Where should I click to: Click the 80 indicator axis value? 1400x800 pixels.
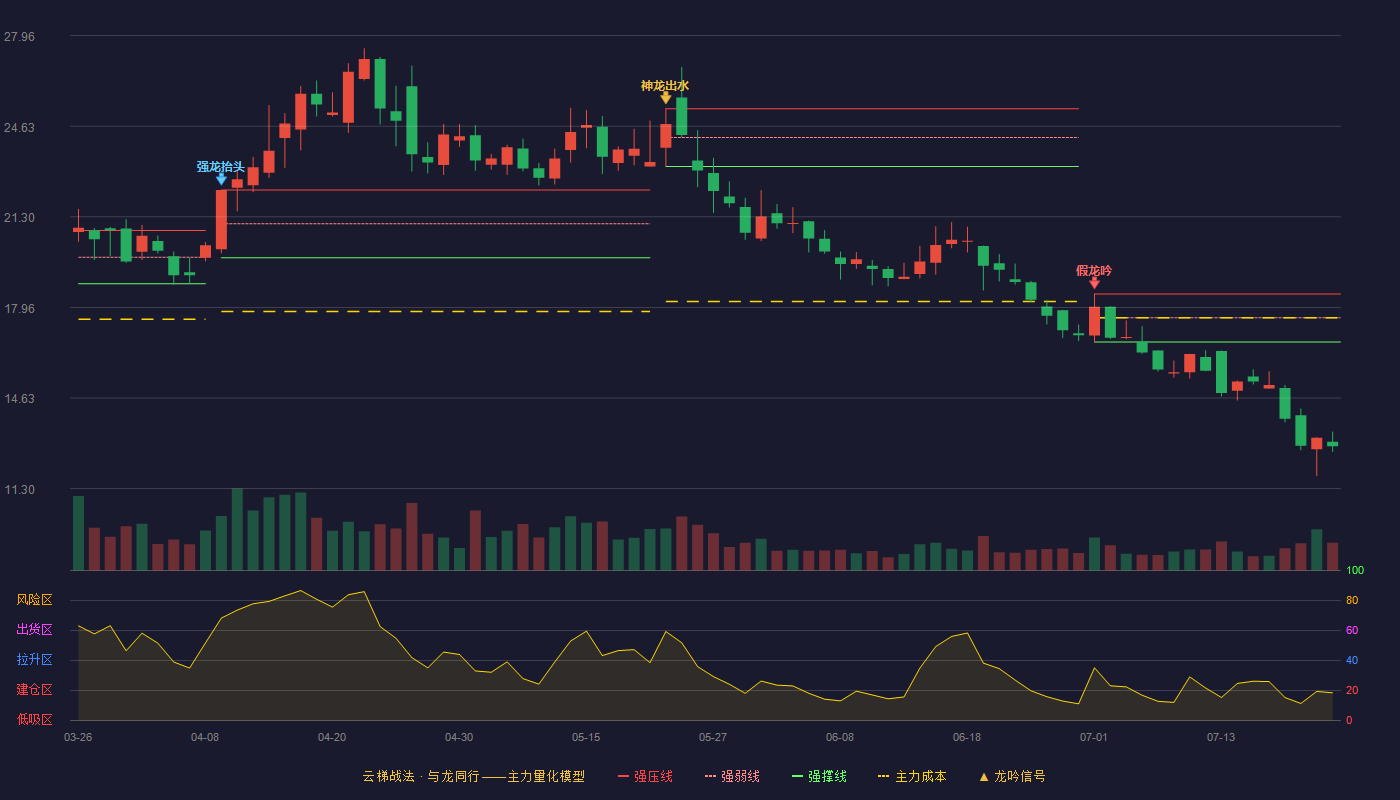(1352, 600)
